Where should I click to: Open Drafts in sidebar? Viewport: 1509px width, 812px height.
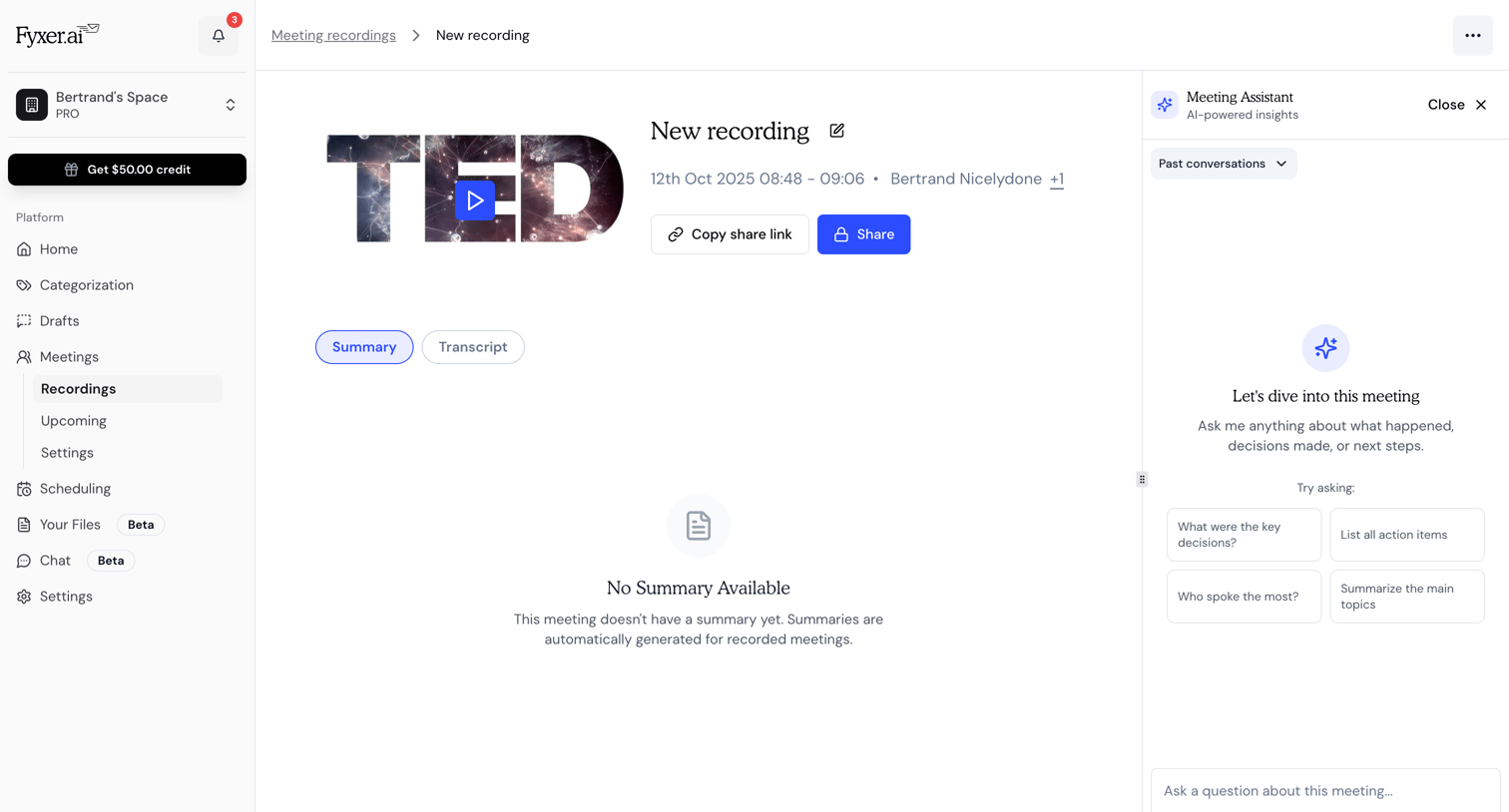[60, 321]
